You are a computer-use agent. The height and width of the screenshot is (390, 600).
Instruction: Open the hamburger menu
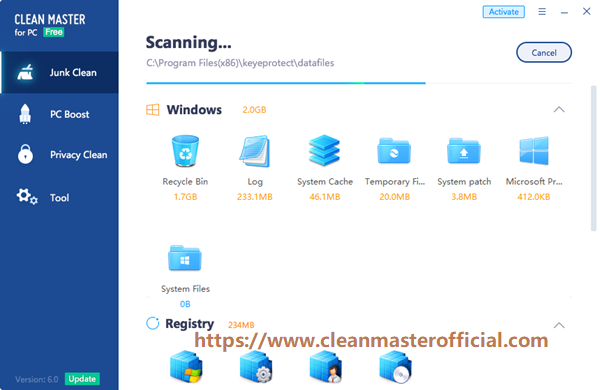pyautogui.click(x=542, y=11)
